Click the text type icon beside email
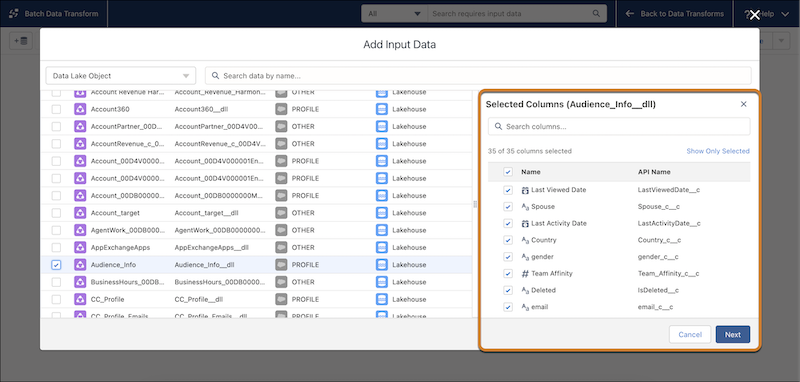 [x=524, y=307]
